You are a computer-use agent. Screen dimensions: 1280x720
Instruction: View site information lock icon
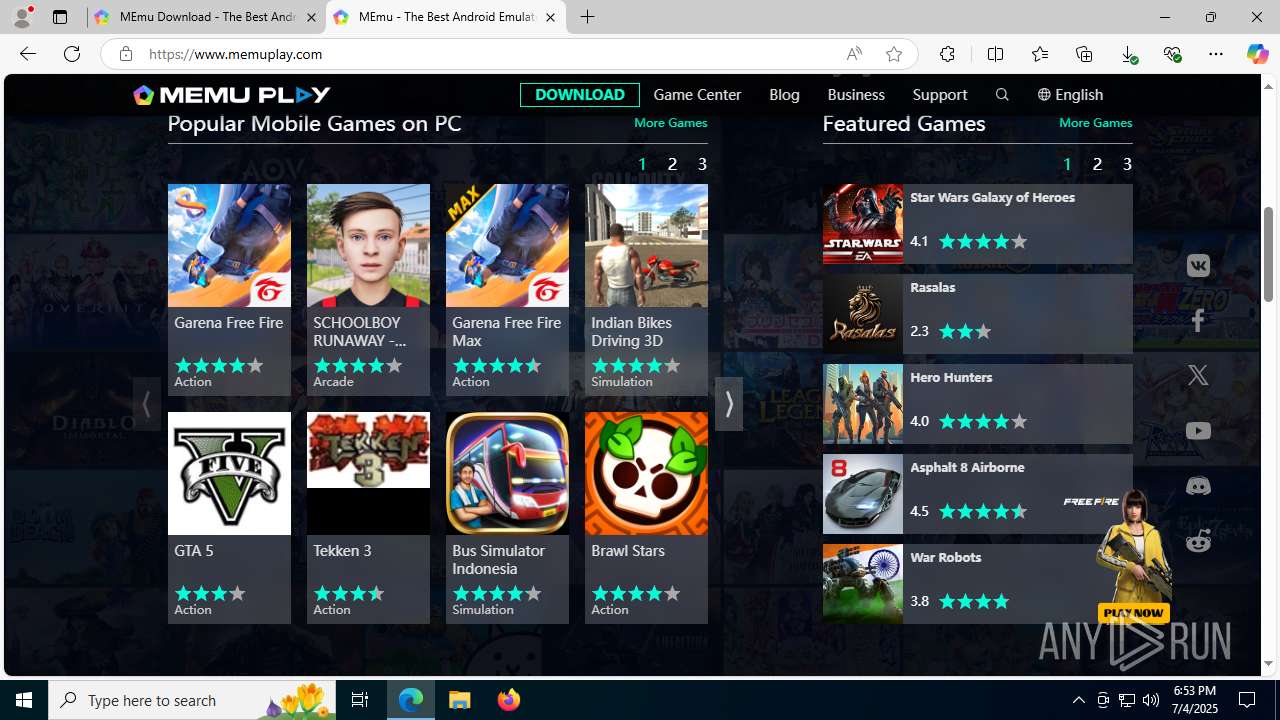click(125, 54)
